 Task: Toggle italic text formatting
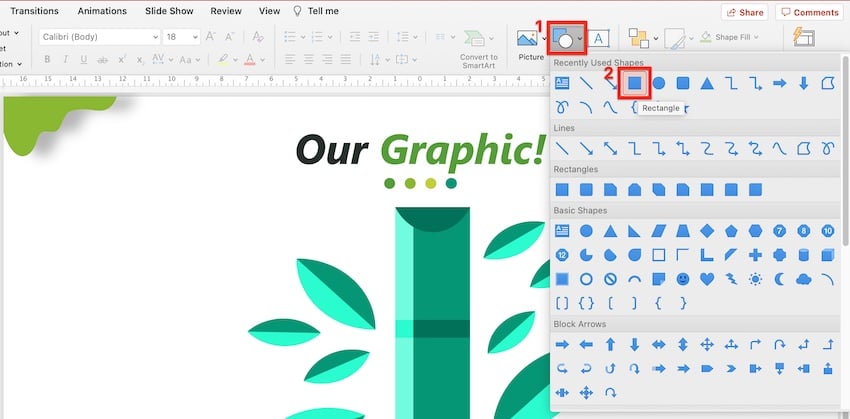[71, 59]
